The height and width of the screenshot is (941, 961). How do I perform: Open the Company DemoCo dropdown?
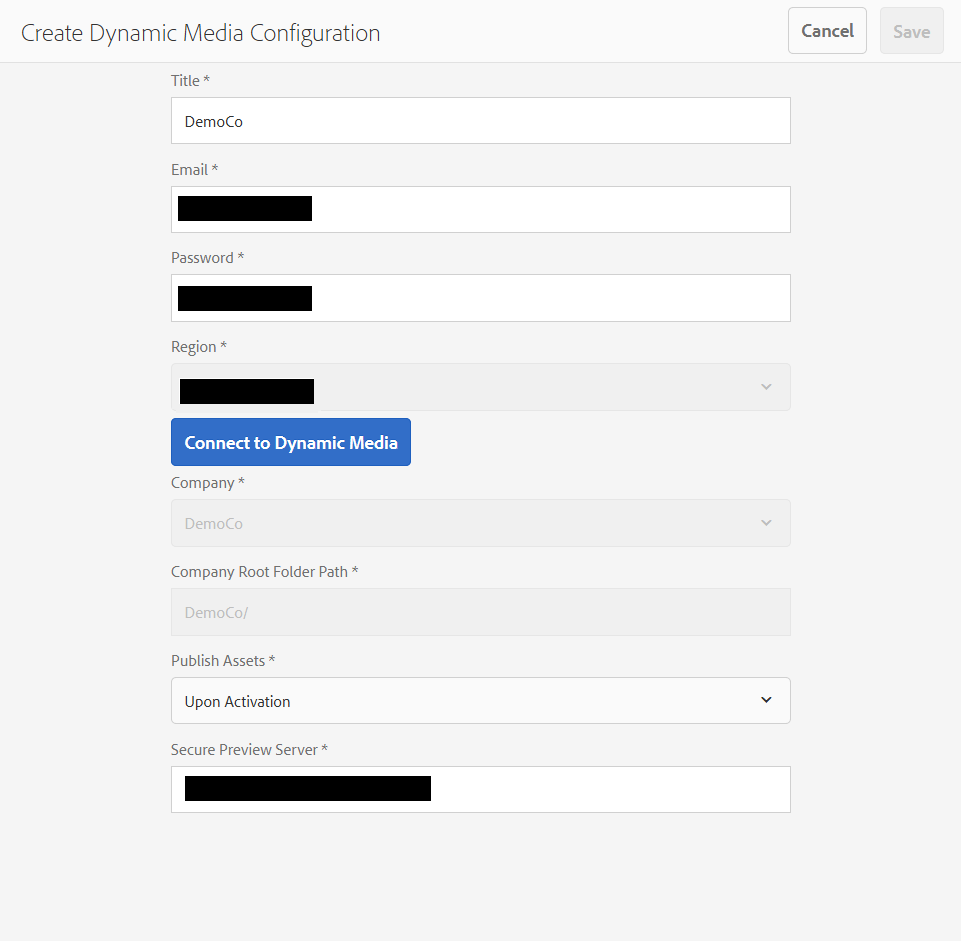480,523
